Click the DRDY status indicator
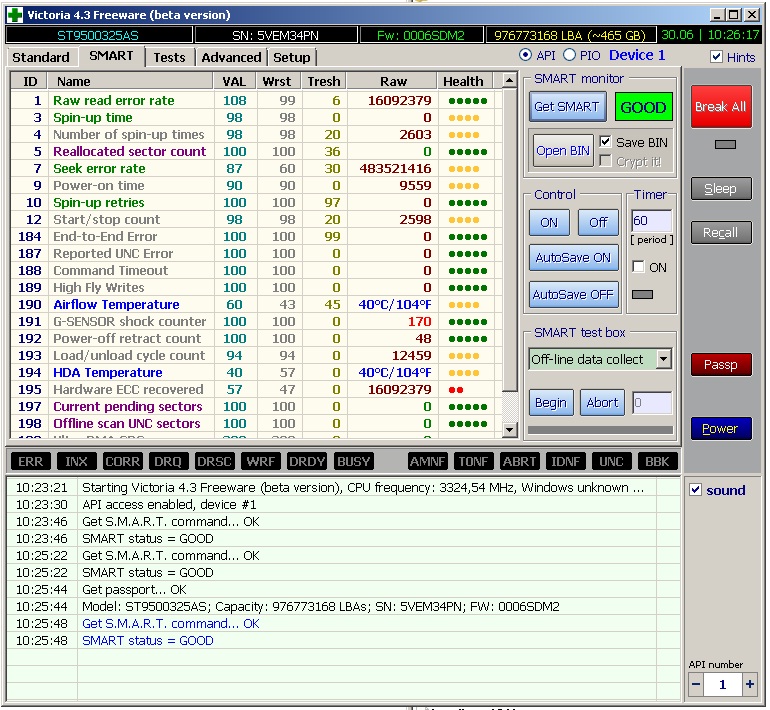The image size is (770, 710). coord(307,462)
